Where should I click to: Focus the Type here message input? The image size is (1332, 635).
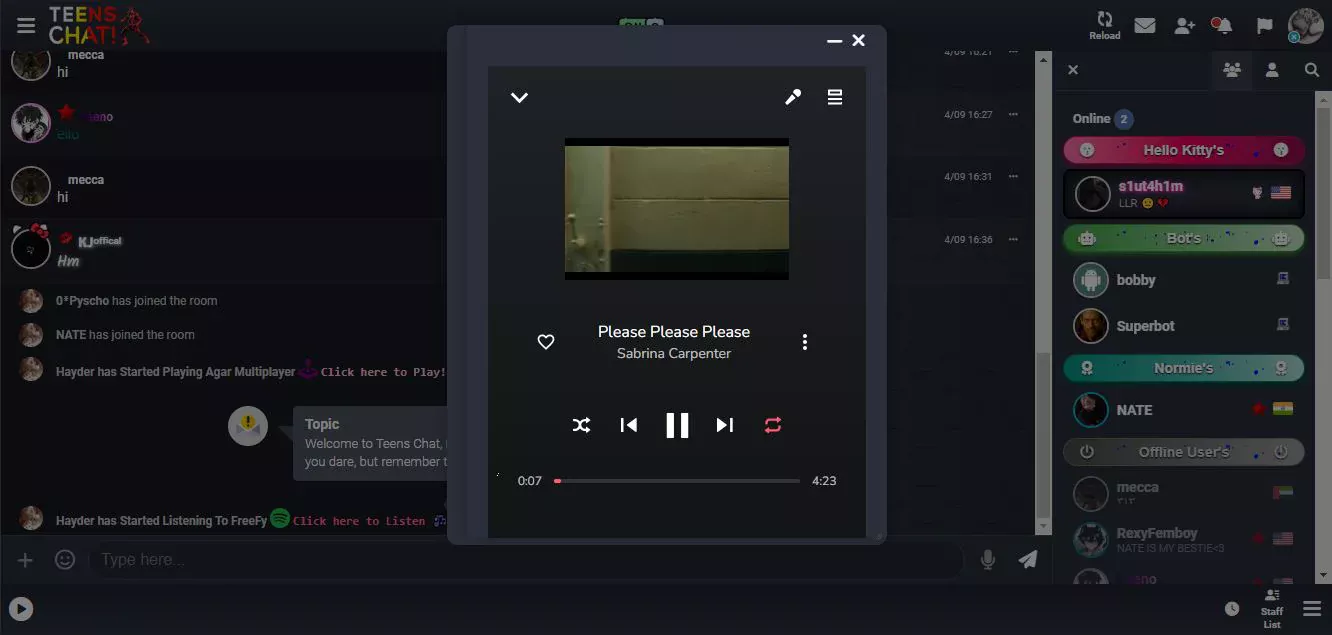click(x=525, y=560)
